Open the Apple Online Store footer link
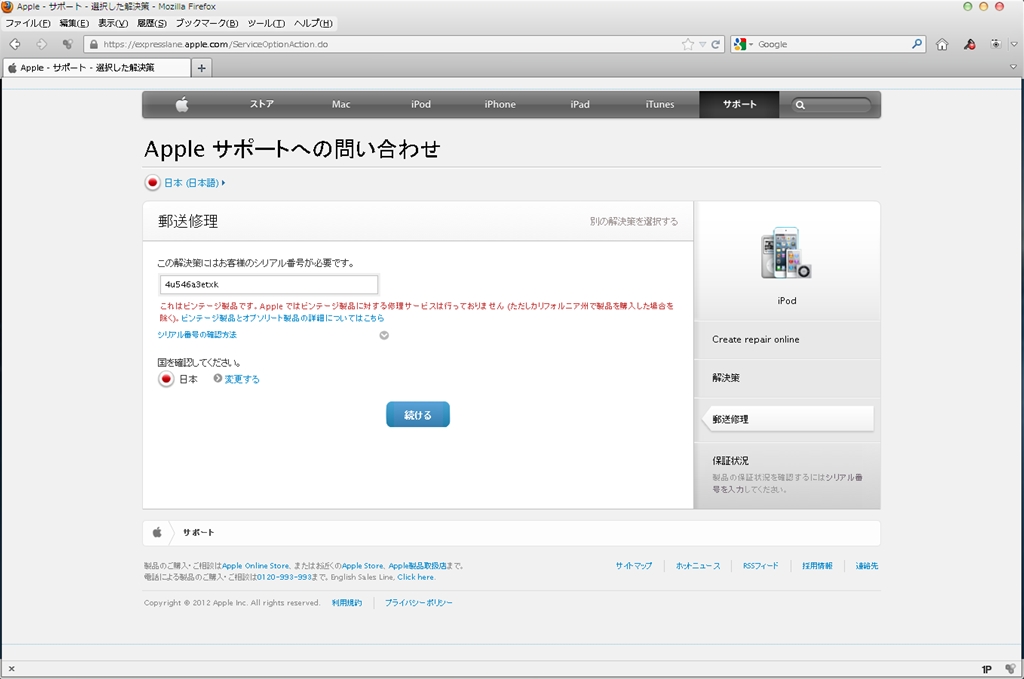 click(255, 566)
